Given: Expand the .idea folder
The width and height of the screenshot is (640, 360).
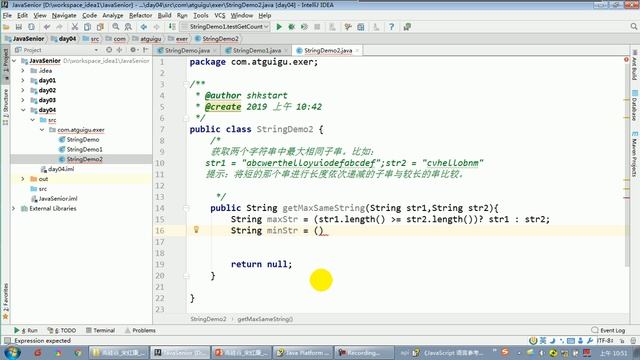Looking at the screenshot, I should 23,71.
